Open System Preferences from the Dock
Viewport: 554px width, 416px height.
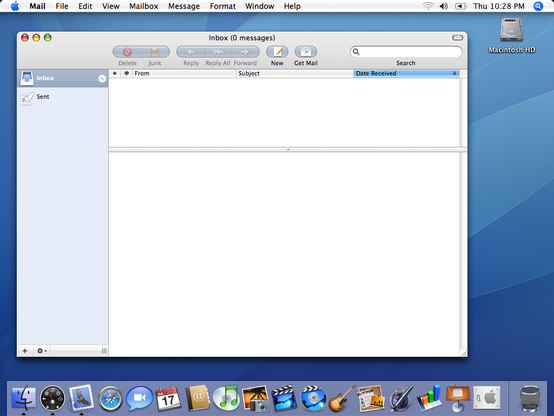487,398
